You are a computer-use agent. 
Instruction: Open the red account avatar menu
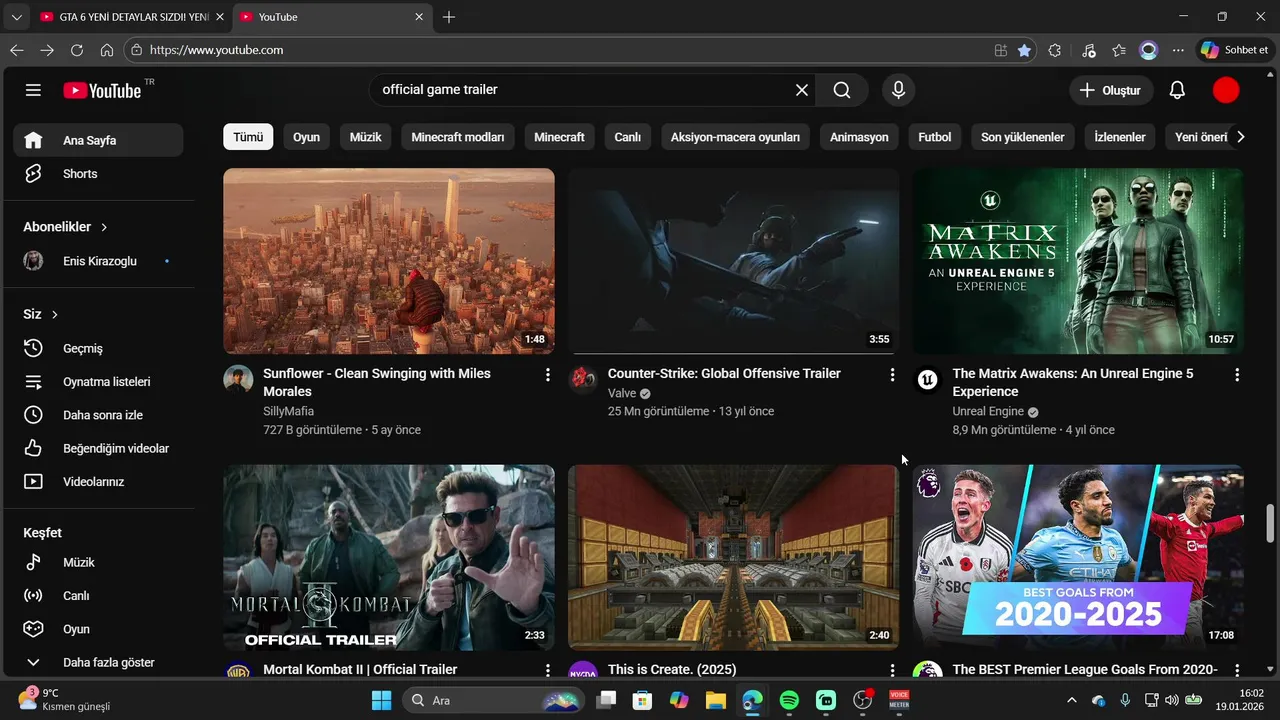[1226, 90]
